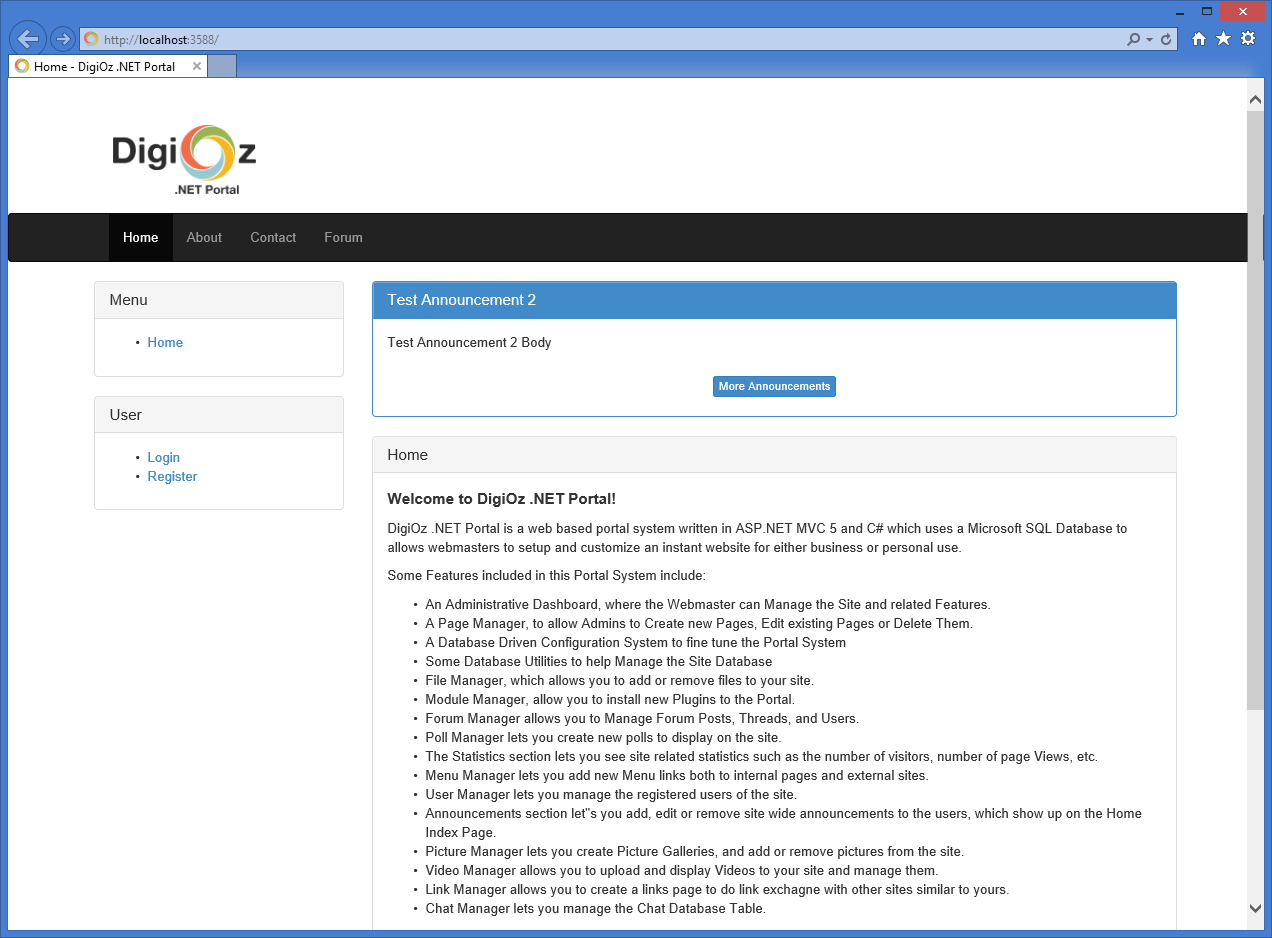The width and height of the screenshot is (1272, 938).
Task: Open Favorites using the star icon
Action: click(1223, 39)
